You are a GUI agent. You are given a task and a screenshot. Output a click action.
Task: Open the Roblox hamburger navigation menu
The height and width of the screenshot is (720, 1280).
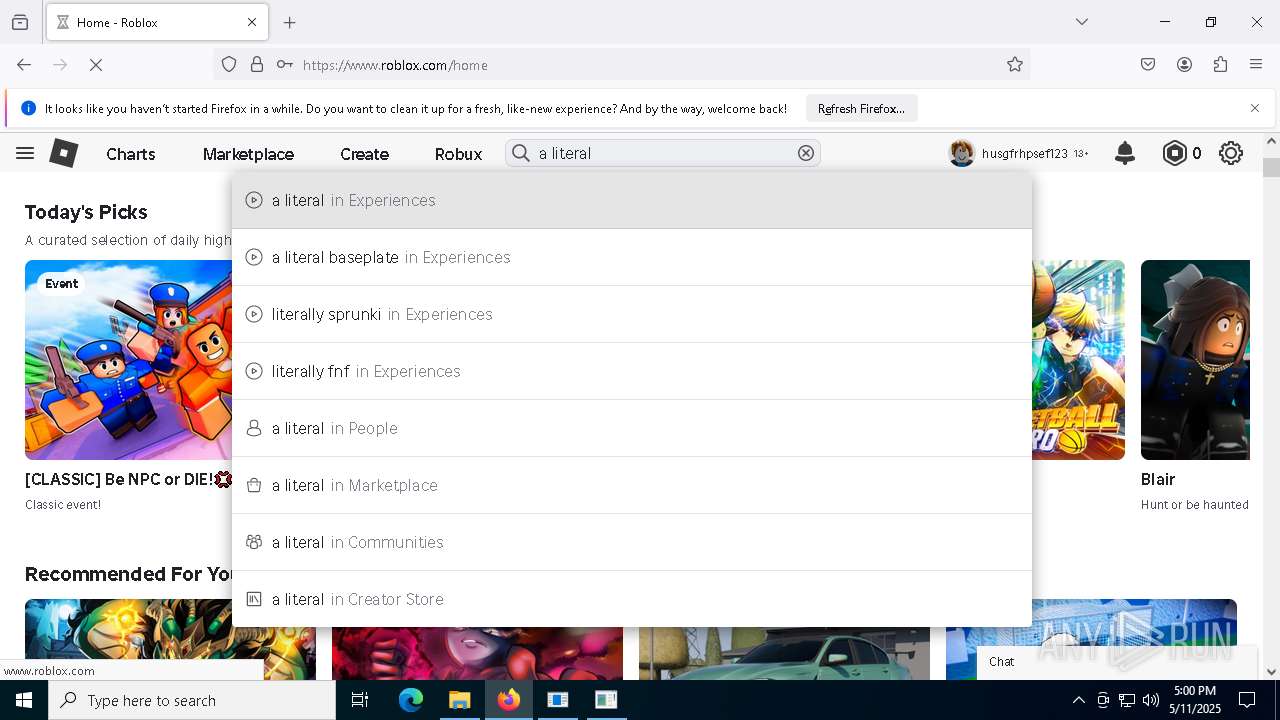tap(25, 153)
